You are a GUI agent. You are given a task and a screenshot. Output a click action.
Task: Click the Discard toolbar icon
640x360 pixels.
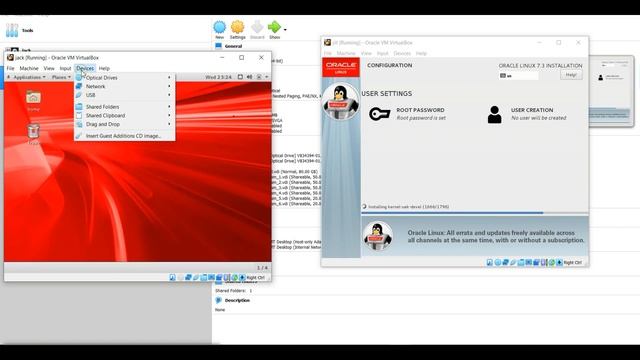[257, 28]
